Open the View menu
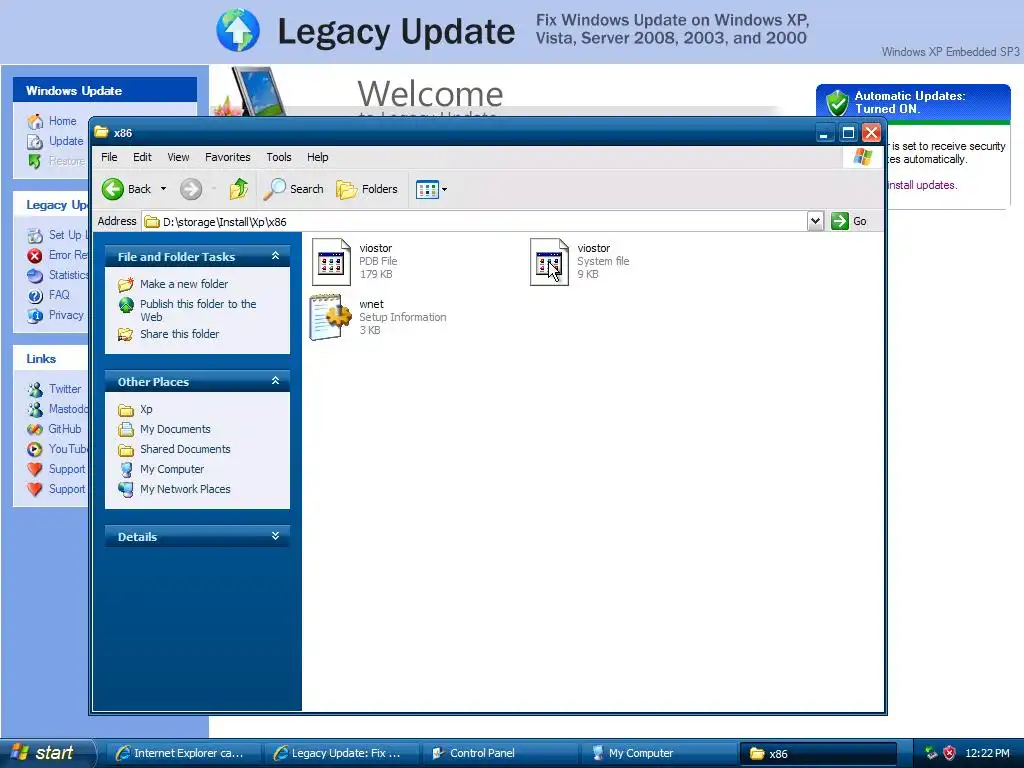 [178, 157]
